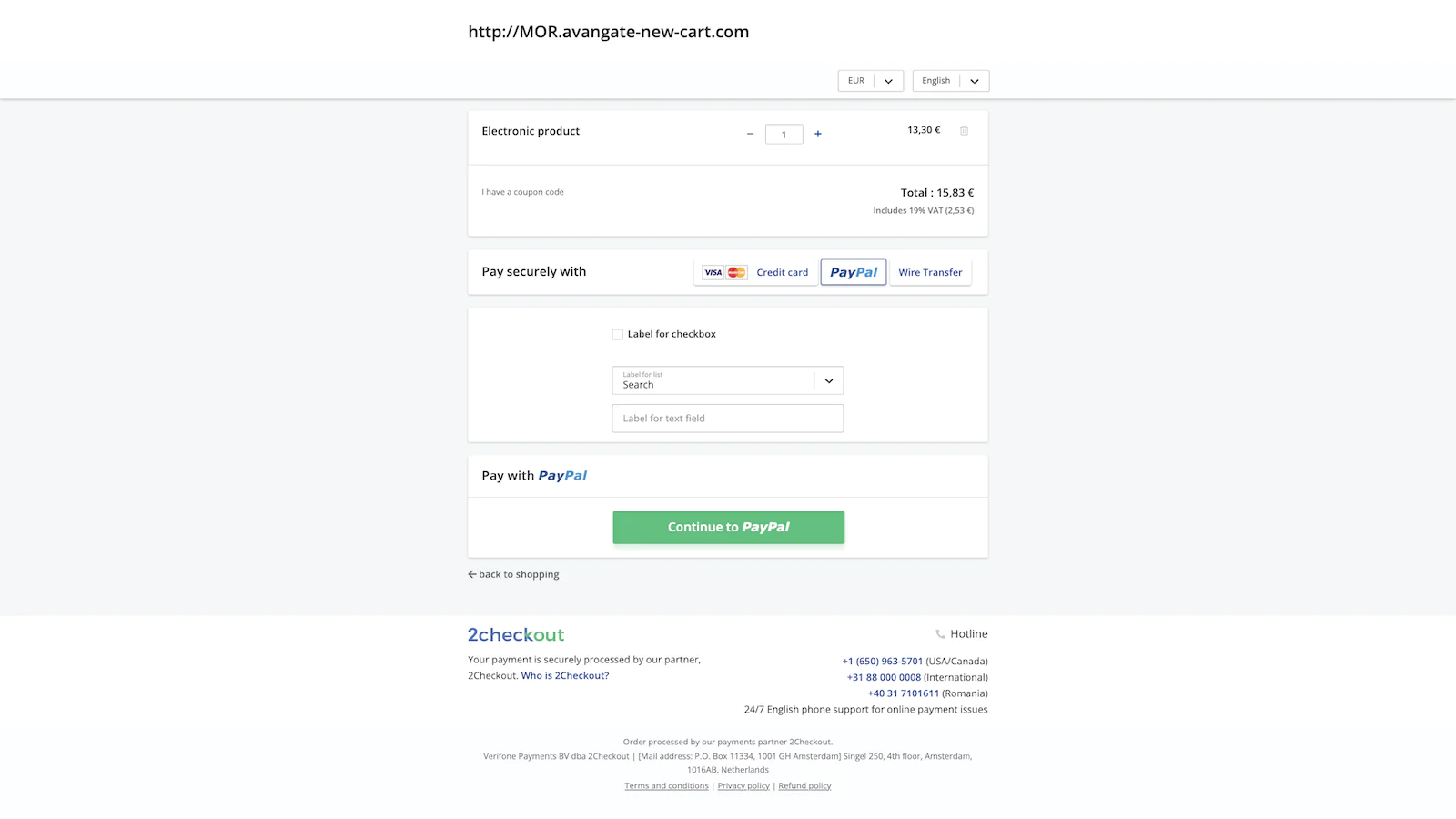1456x819 pixels.
Task: Remove Electronic product with trash icon
Action: pyautogui.click(x=964, y=131)
